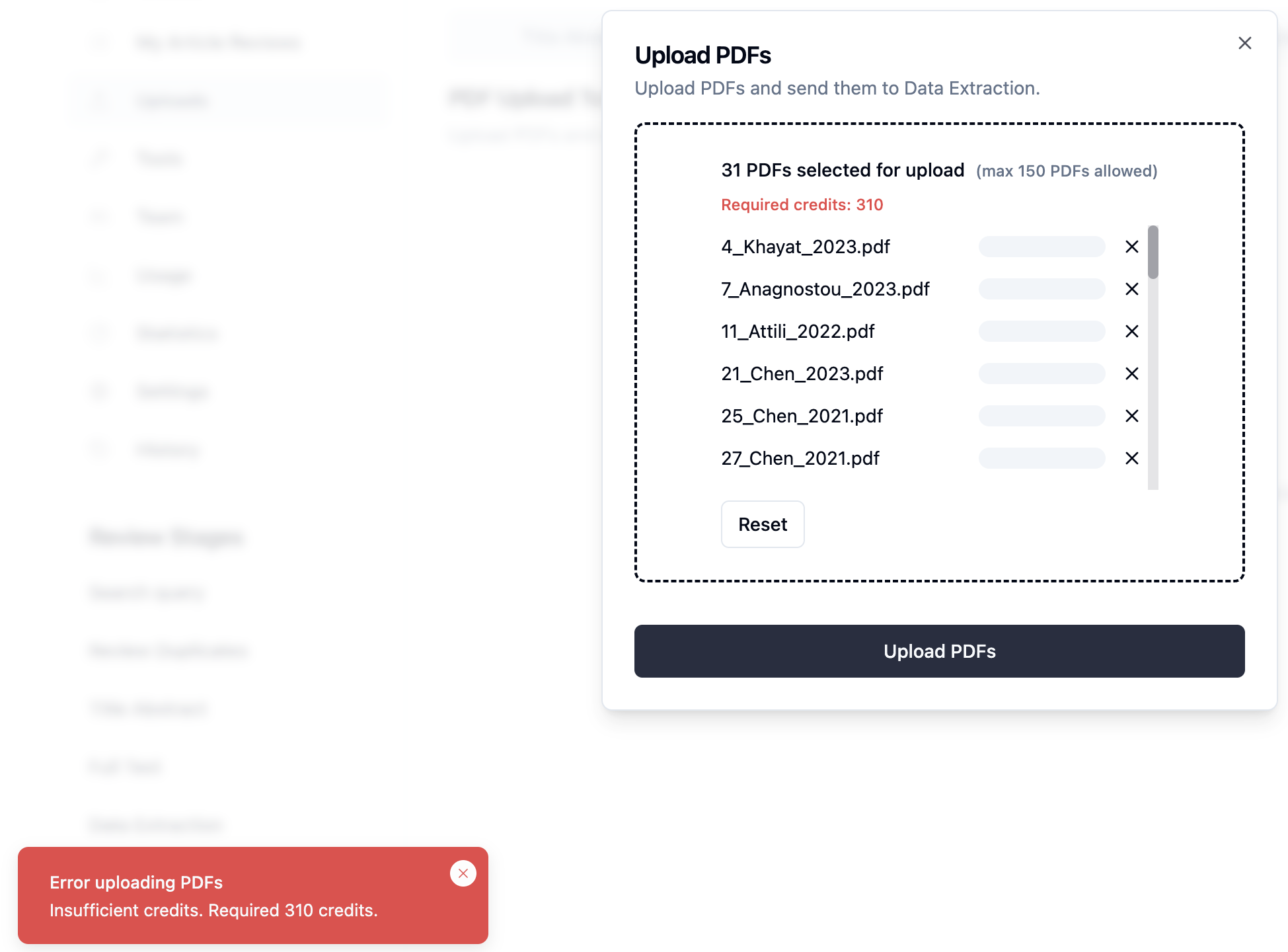Click the 31 PDFs selected heading

coord(843,171)
